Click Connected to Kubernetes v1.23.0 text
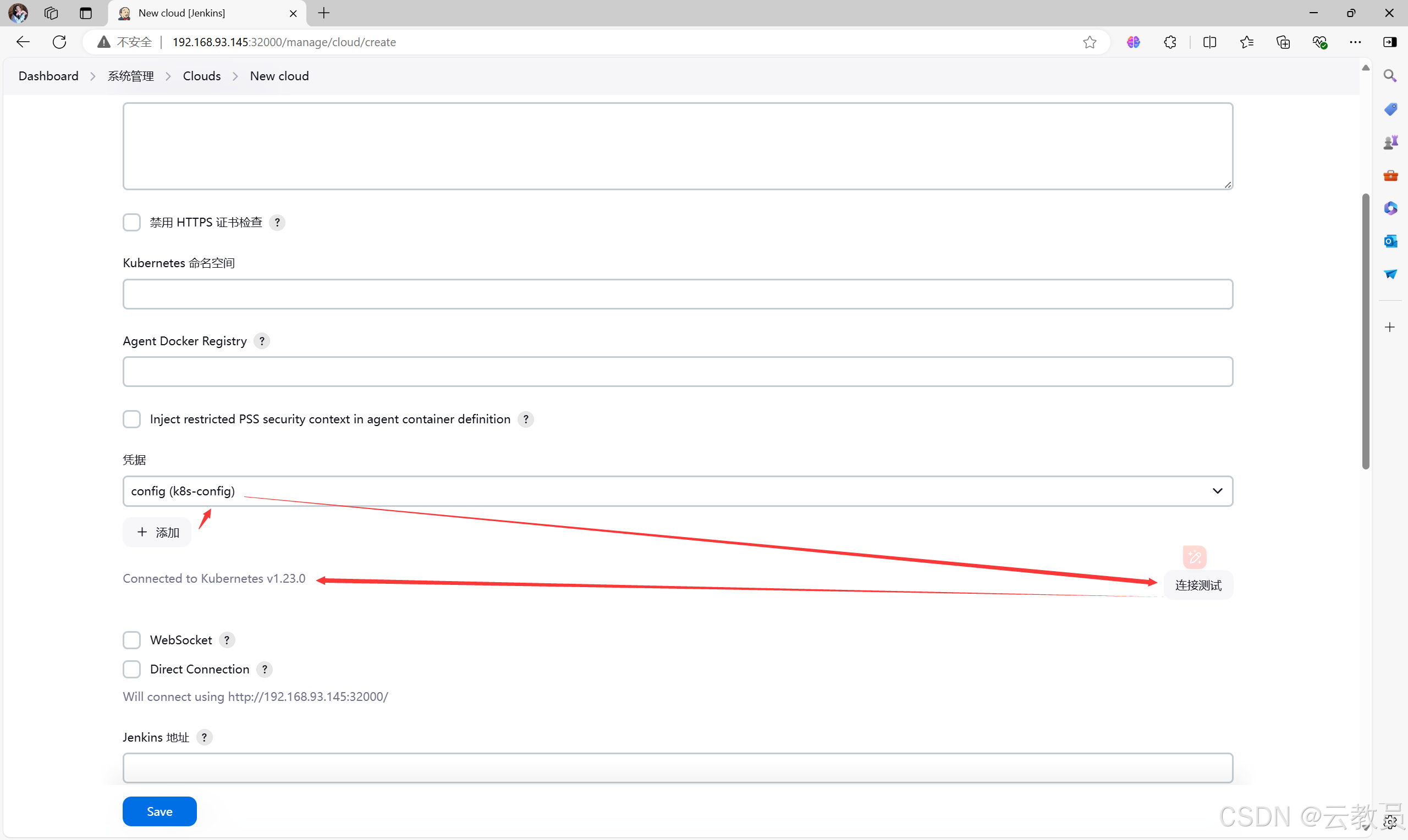Screen dimensions: 1408x840 click(x=214, y=578)
